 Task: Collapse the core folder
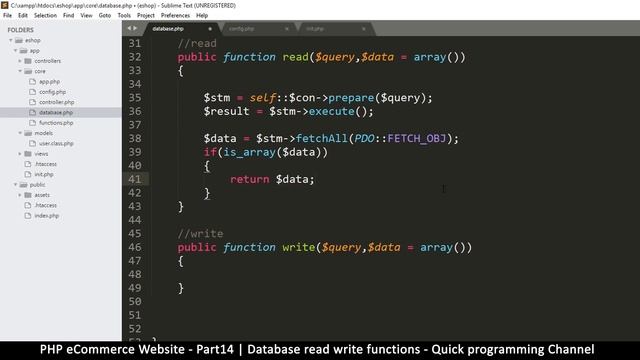click(20, 71)
